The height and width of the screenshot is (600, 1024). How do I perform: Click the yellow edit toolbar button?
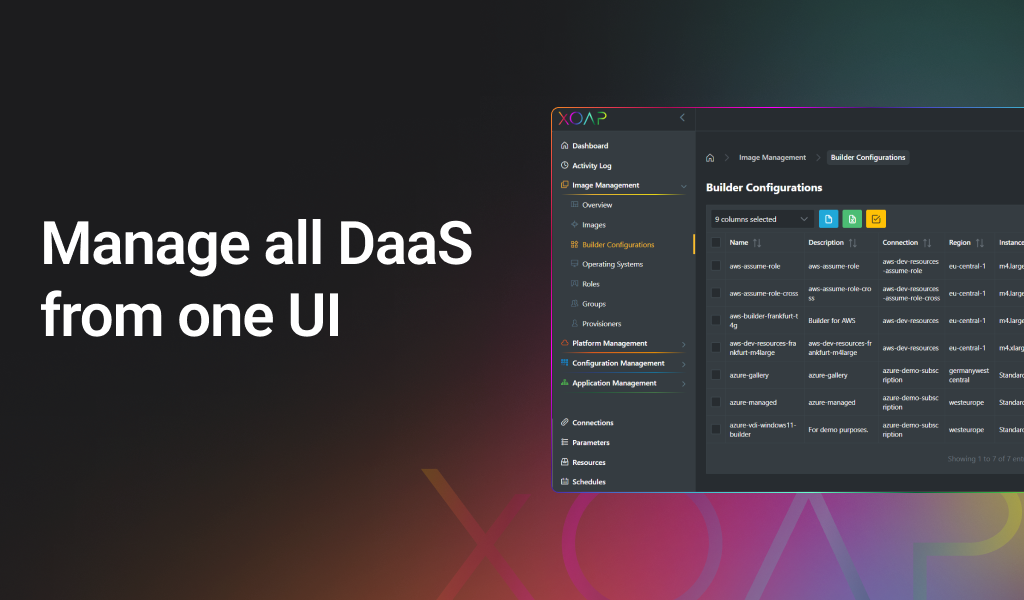click(x=876, y=219)
